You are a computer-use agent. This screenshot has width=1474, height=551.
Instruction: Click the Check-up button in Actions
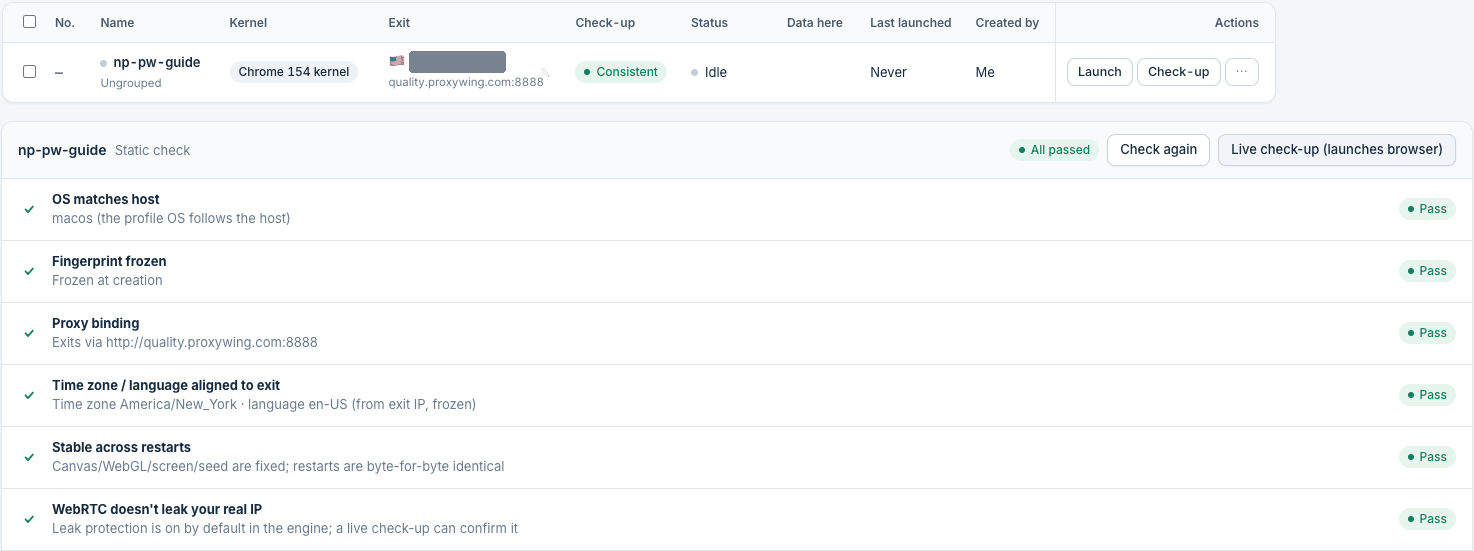[1178, 72]
